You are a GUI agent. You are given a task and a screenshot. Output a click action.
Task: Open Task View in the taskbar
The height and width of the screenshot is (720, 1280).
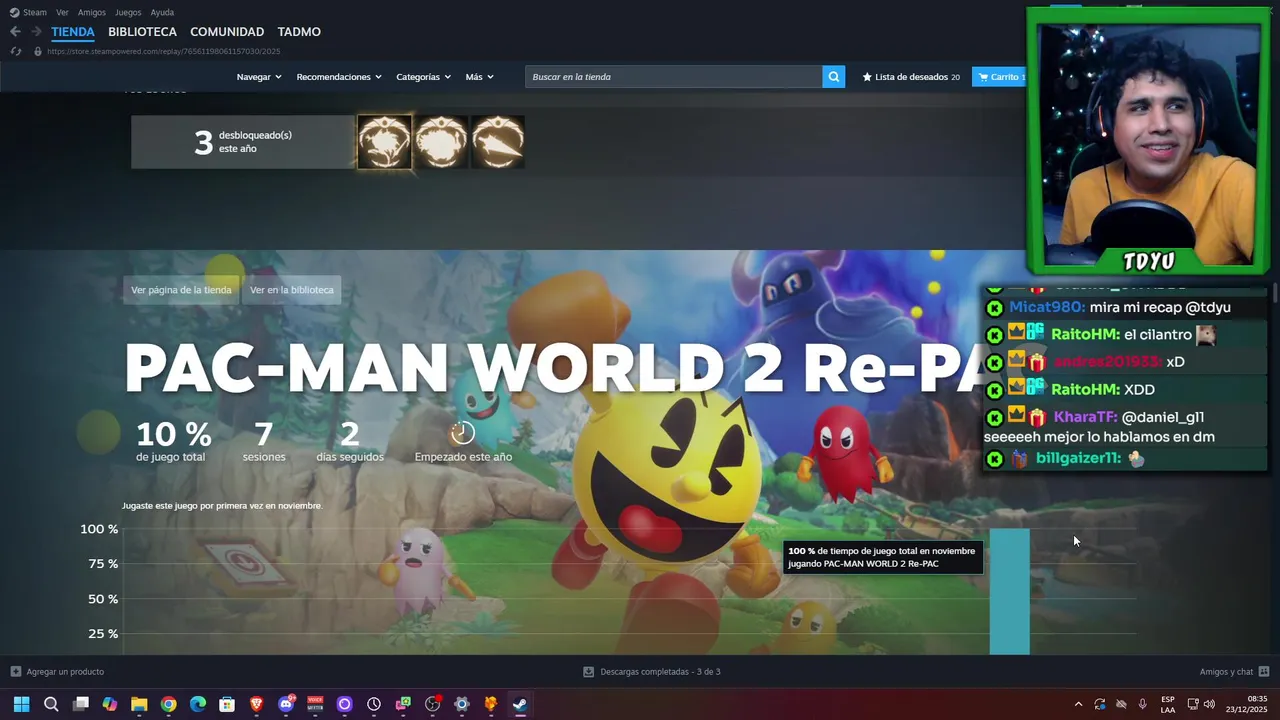coord(81,704)
